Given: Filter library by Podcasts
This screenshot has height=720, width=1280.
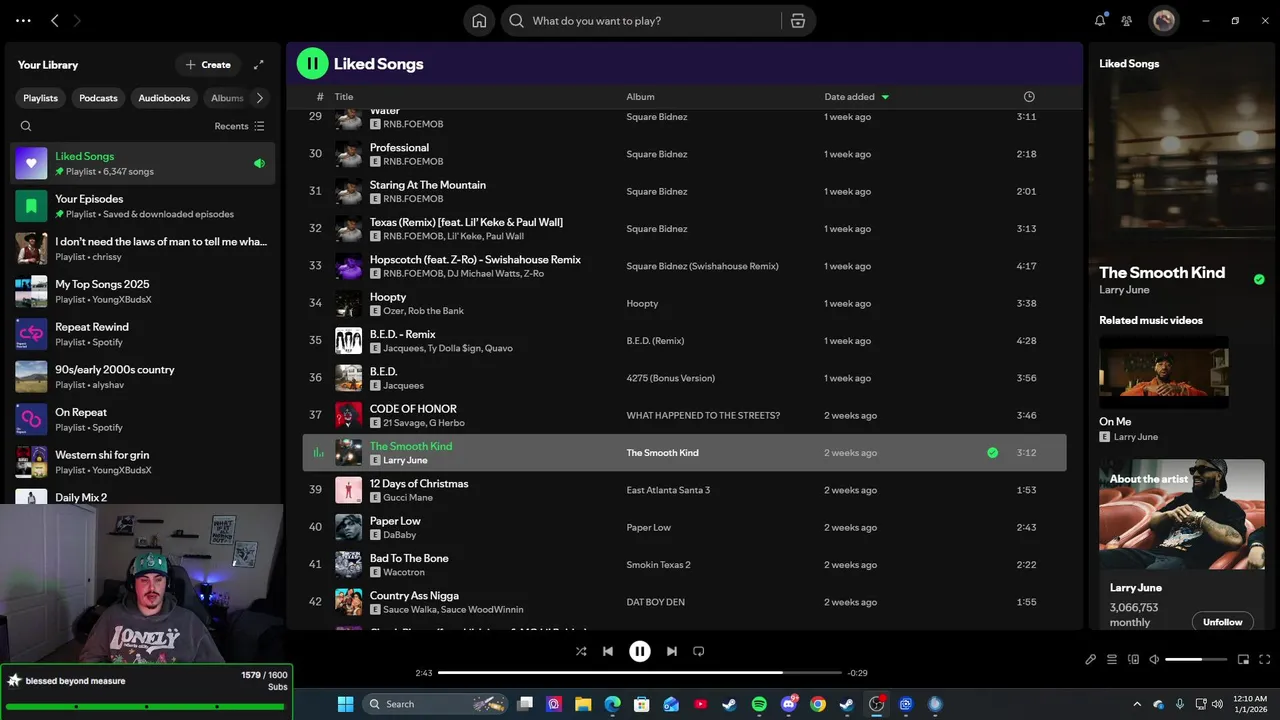Looking at the screenshot, I should (98, 98).
